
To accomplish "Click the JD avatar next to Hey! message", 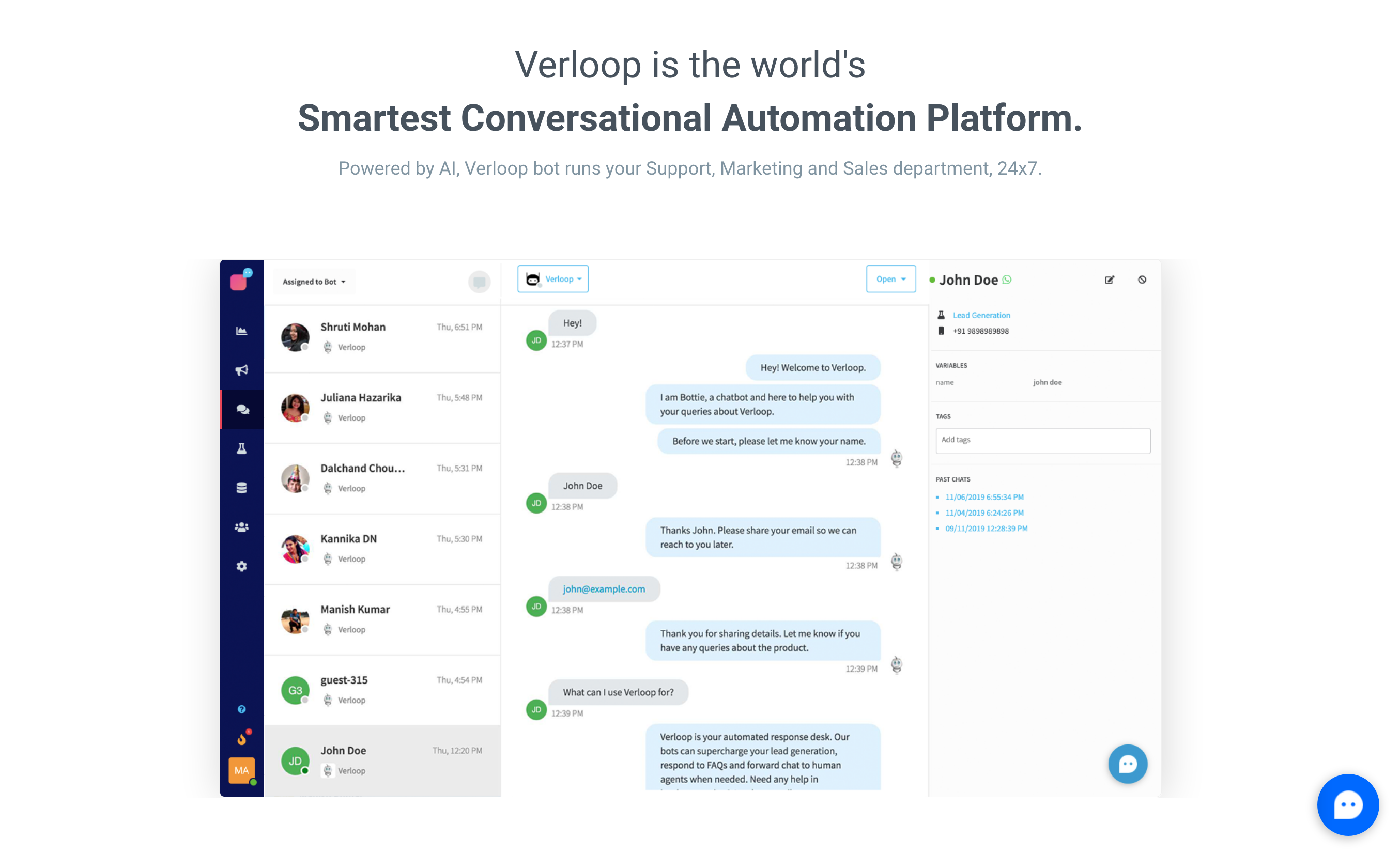I will click(537, 341).
